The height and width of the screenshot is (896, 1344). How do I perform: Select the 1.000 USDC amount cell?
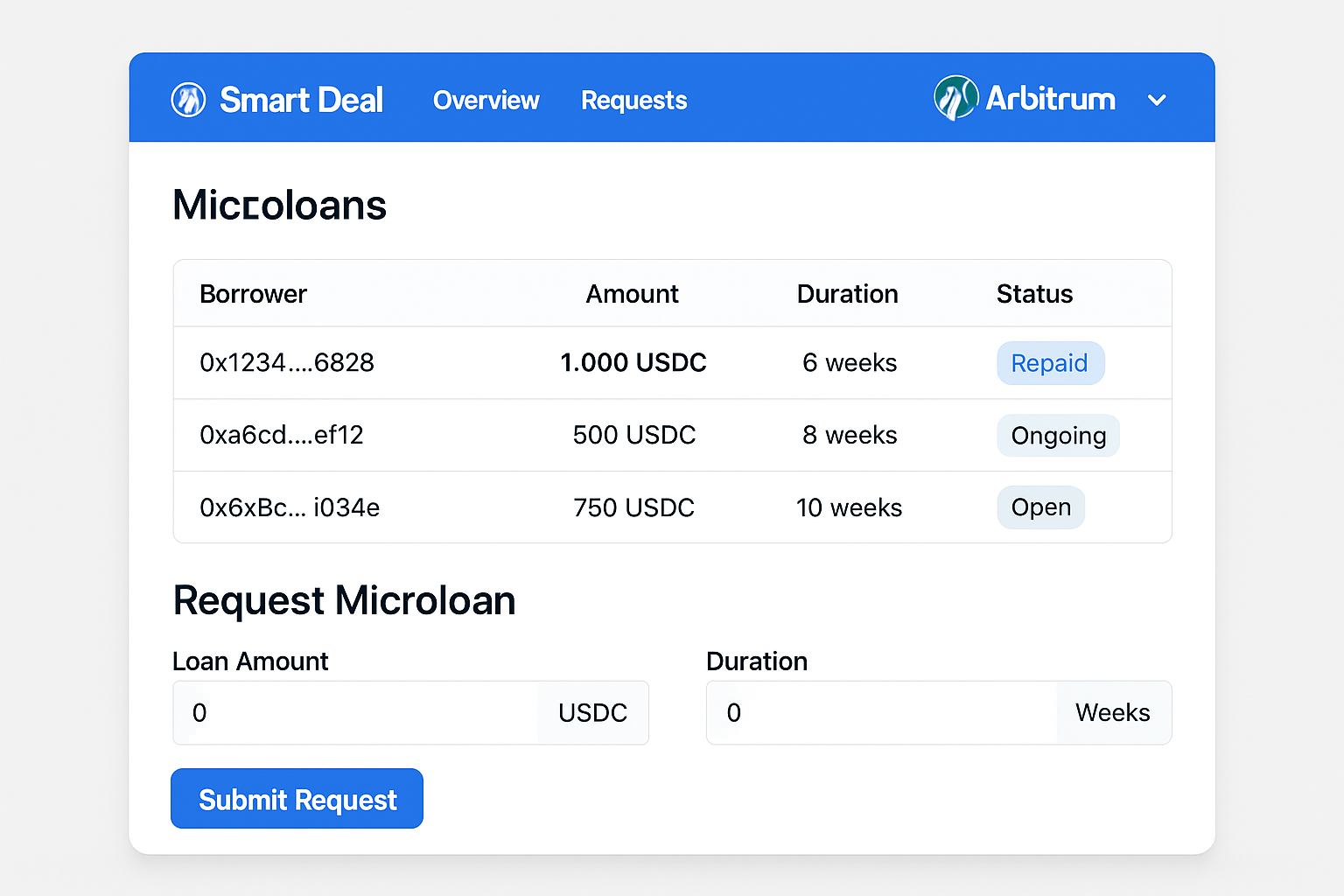(x=633, y=362)
